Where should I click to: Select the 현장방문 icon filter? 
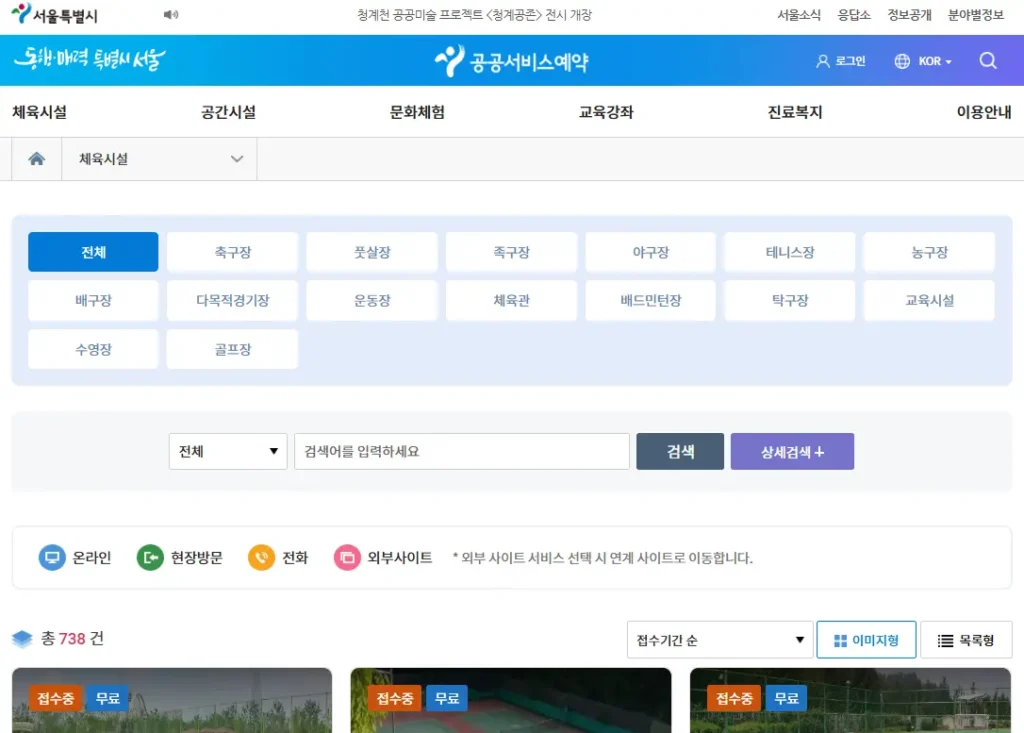pos(150,558)
